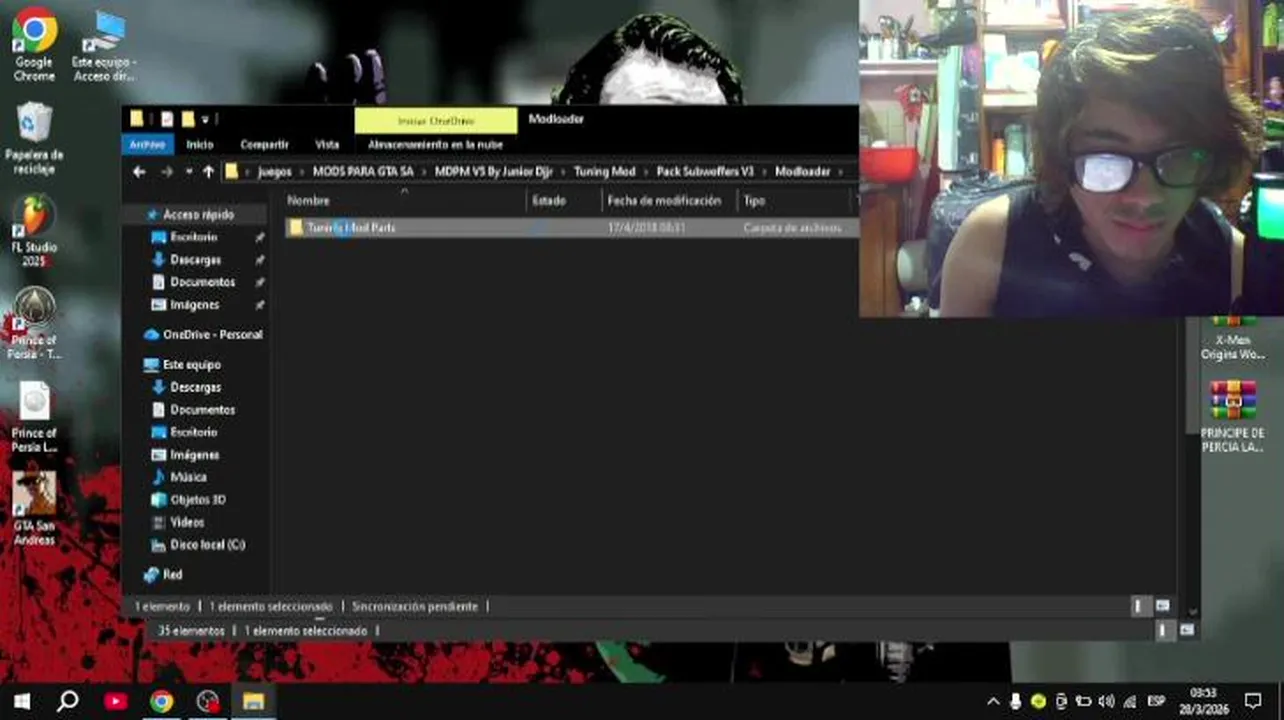Click scrollbar down arrow of back Explorer window
The width and height of the screenshot is (1284, 720).
click(x=1191, y=611)
